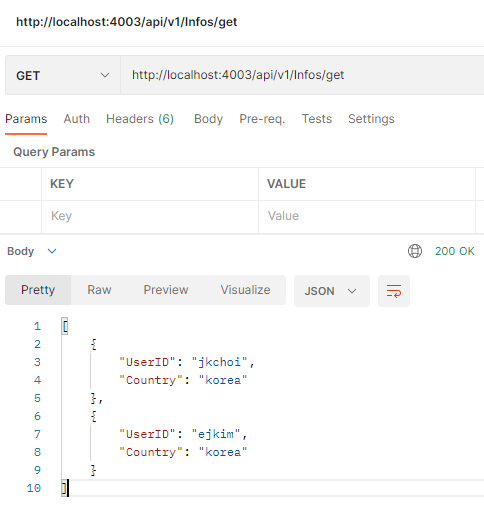Switch to the Tests tab
Viewport: 484px width, 530px height.
(x=317, y=119)
